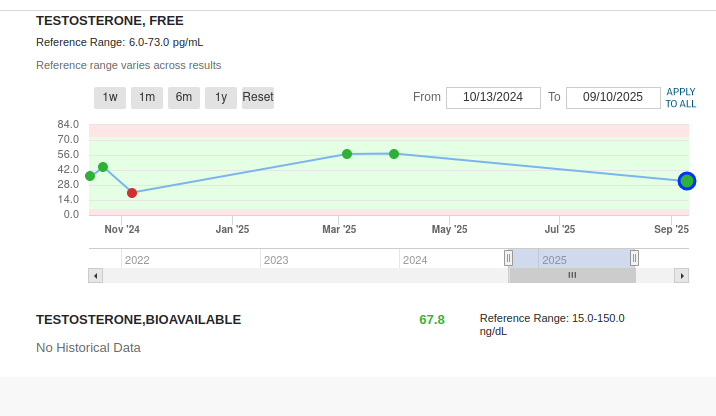The height and width of the screenshot is (416, 716).
Task: Click the right scrollbar arrow below the chart
Action: coord(682,275)
